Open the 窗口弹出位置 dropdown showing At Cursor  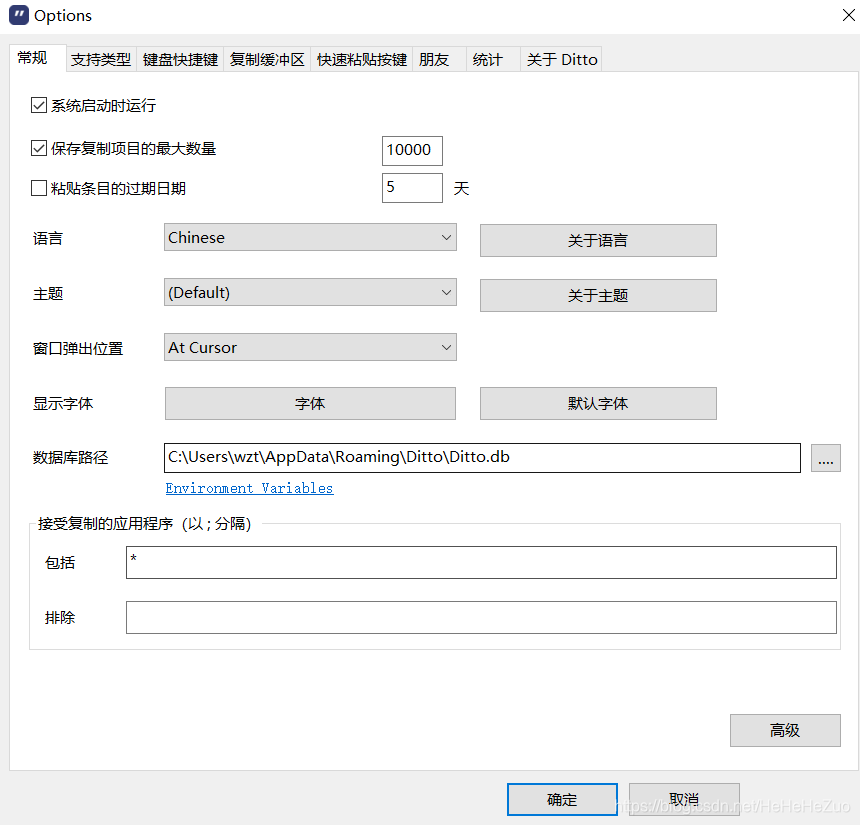[310, 347]
